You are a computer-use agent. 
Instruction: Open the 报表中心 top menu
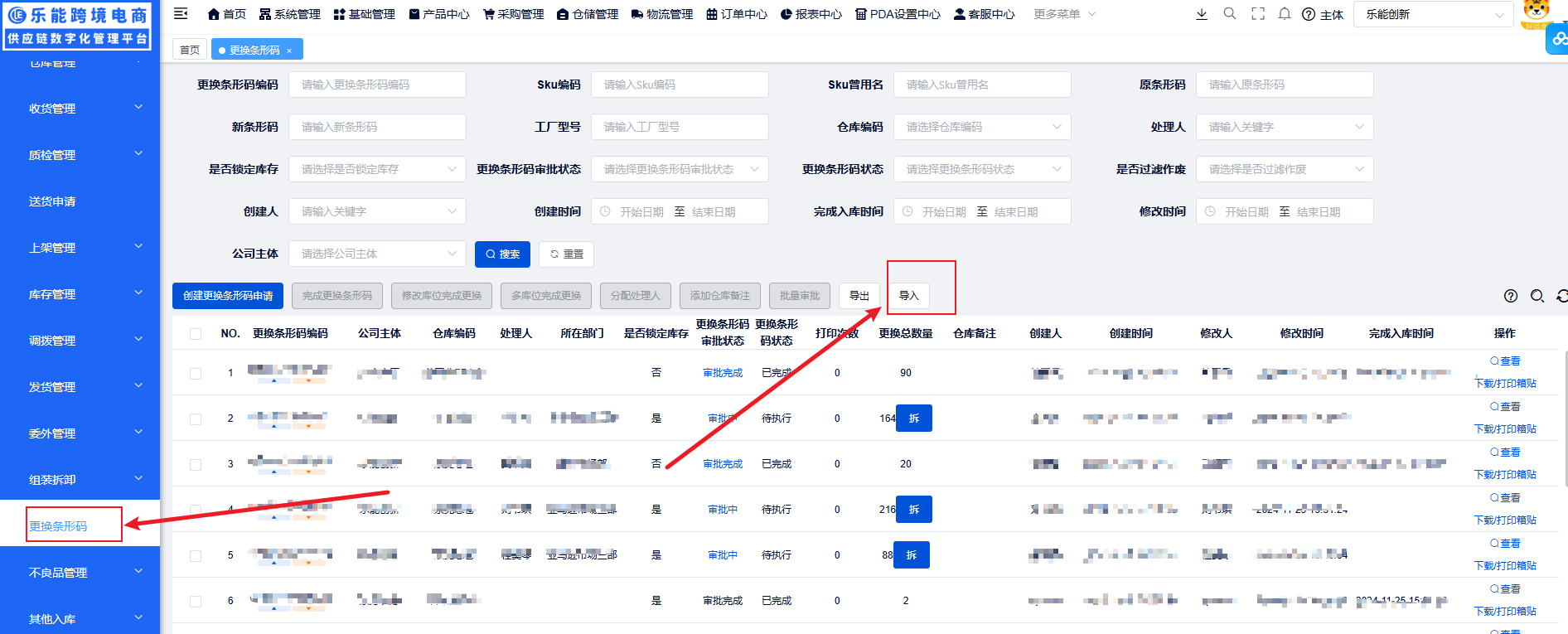tap(811, 14)
